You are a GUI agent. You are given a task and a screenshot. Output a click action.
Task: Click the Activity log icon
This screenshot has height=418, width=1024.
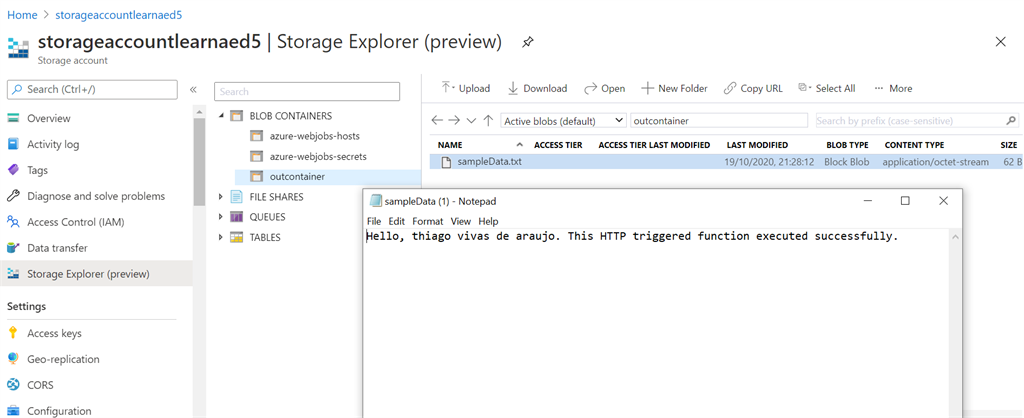[13, 144]
